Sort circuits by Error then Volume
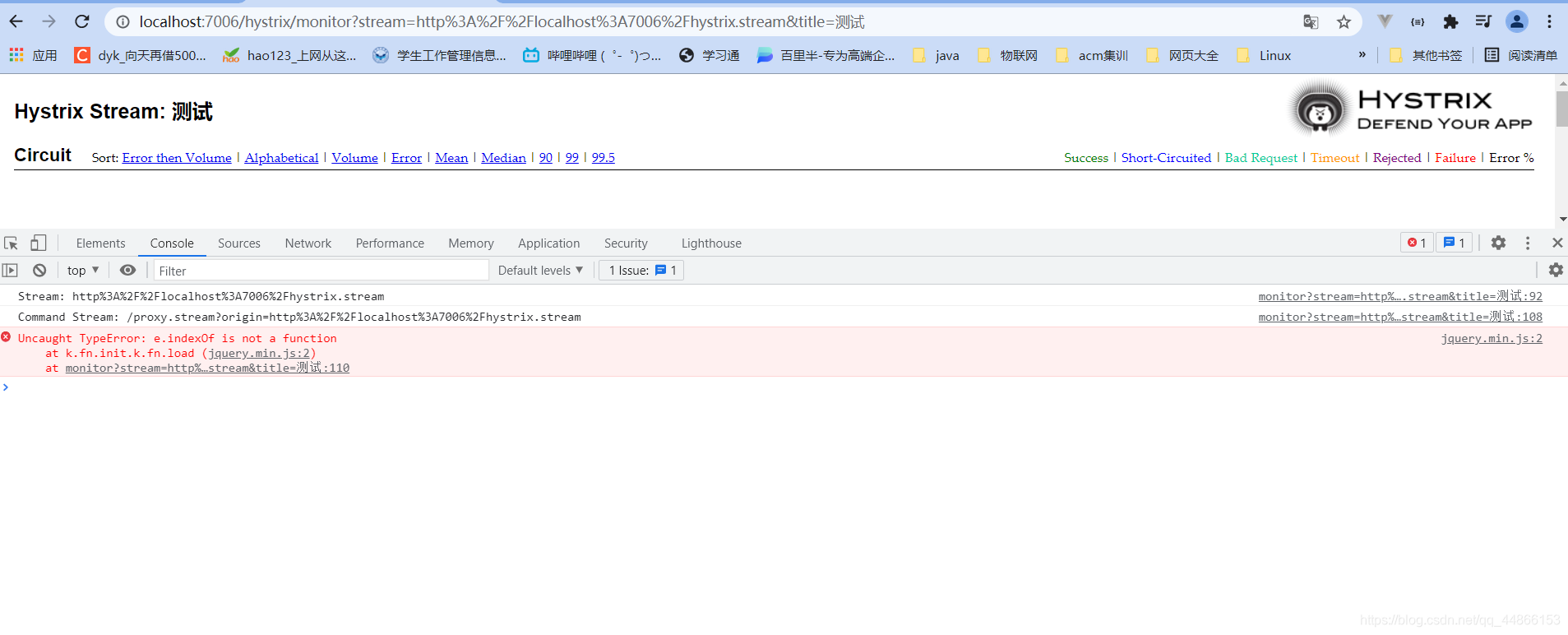The image size is (1568, 635). pyautogui.click(x=177, y=158)
